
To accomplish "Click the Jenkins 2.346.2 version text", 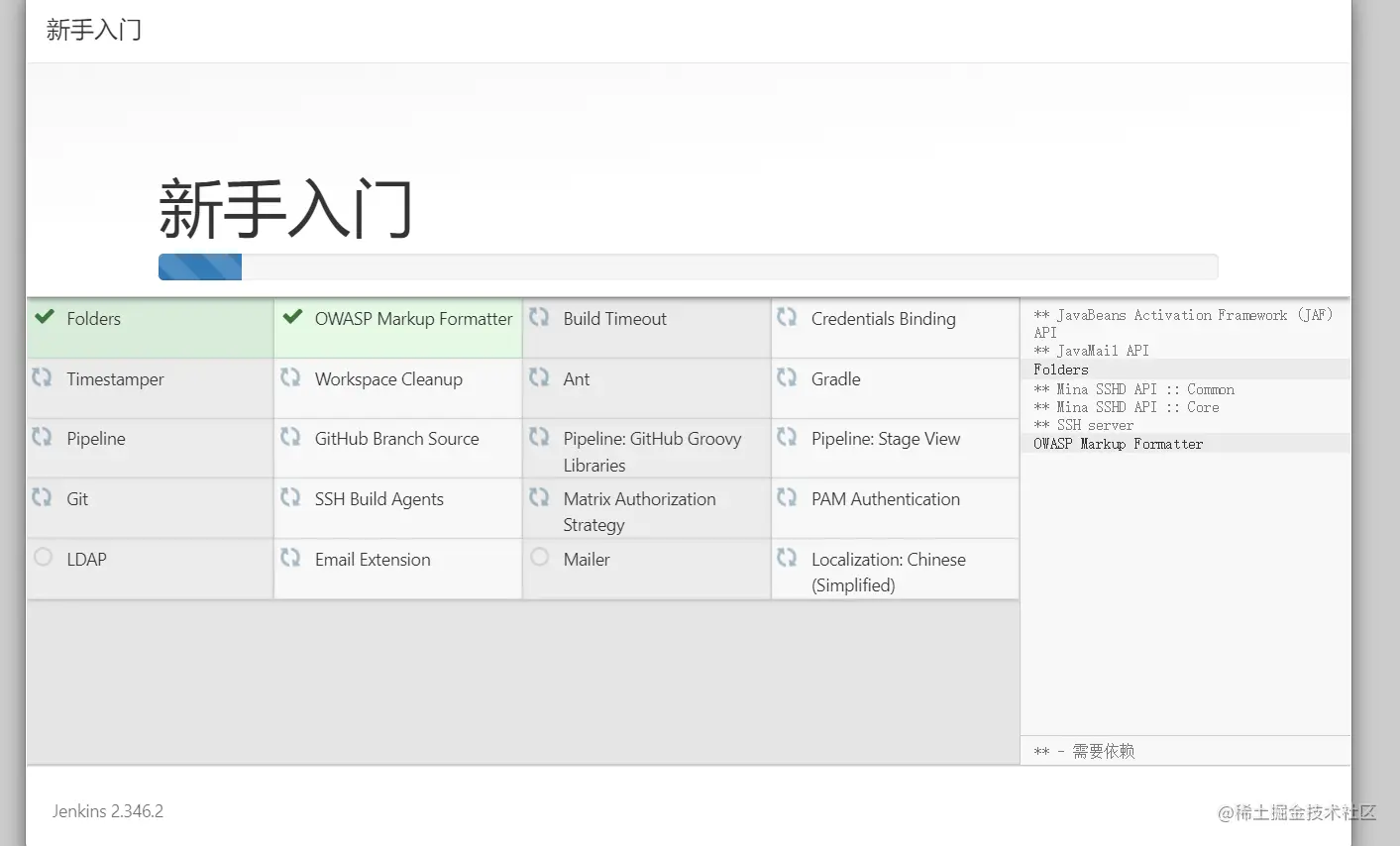I will click(x=108, y=811).
